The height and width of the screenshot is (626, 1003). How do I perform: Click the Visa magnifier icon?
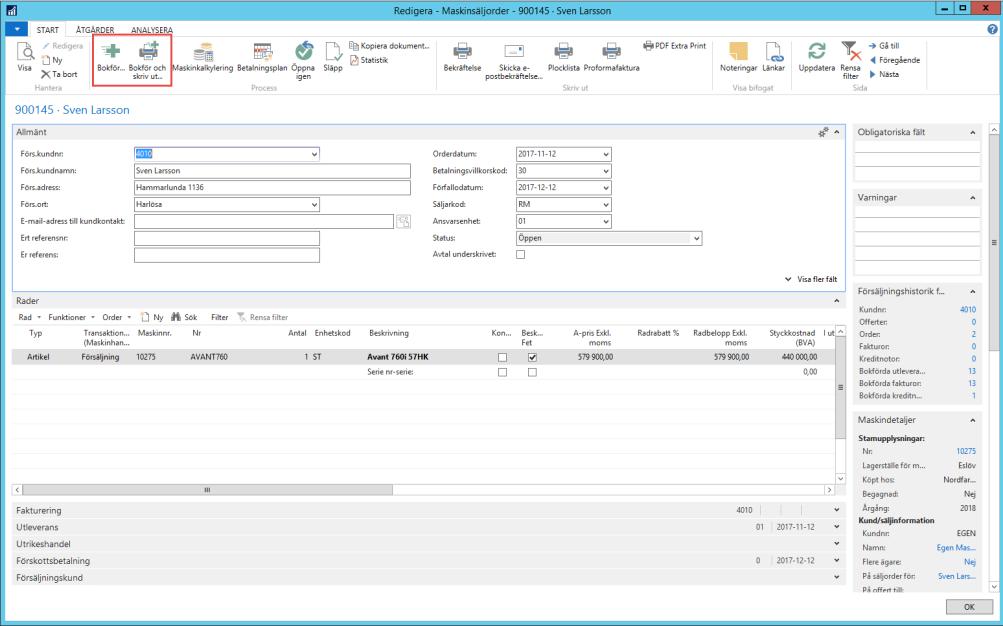click(x=25, y=51)
